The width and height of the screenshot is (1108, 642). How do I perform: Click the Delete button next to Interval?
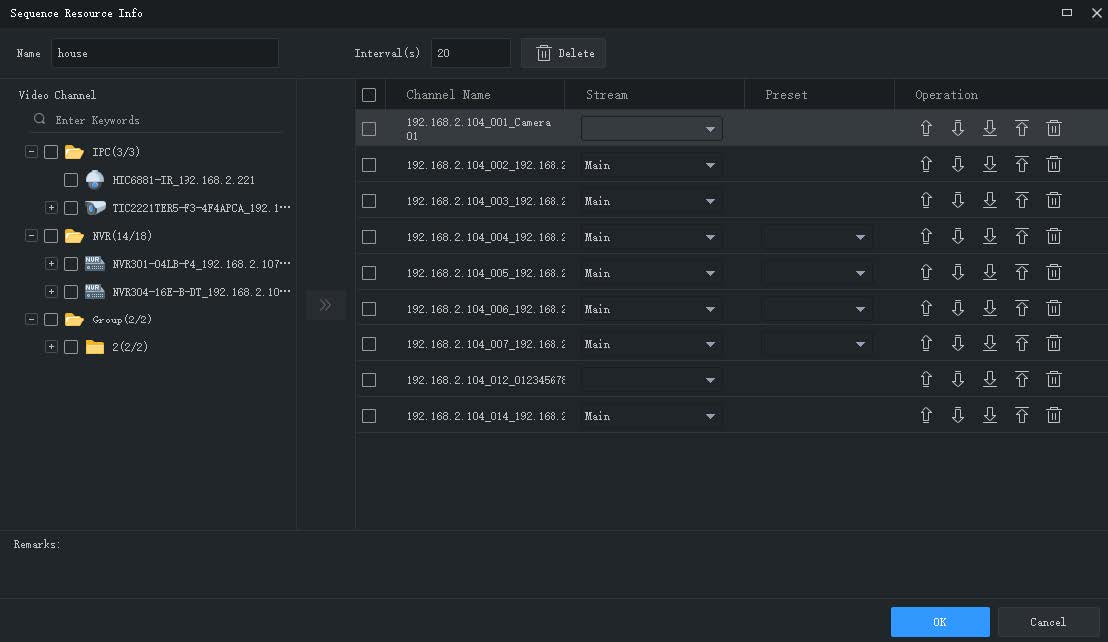(563, 53)
